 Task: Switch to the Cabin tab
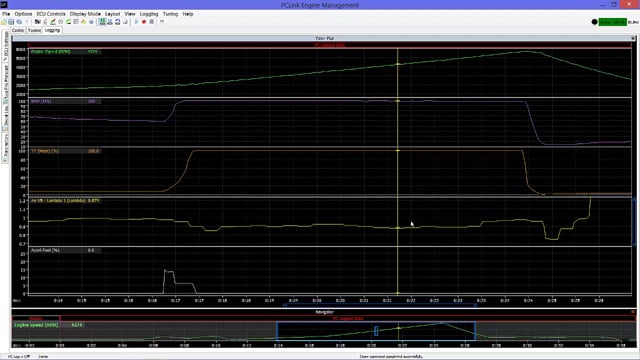click(18, 30)
